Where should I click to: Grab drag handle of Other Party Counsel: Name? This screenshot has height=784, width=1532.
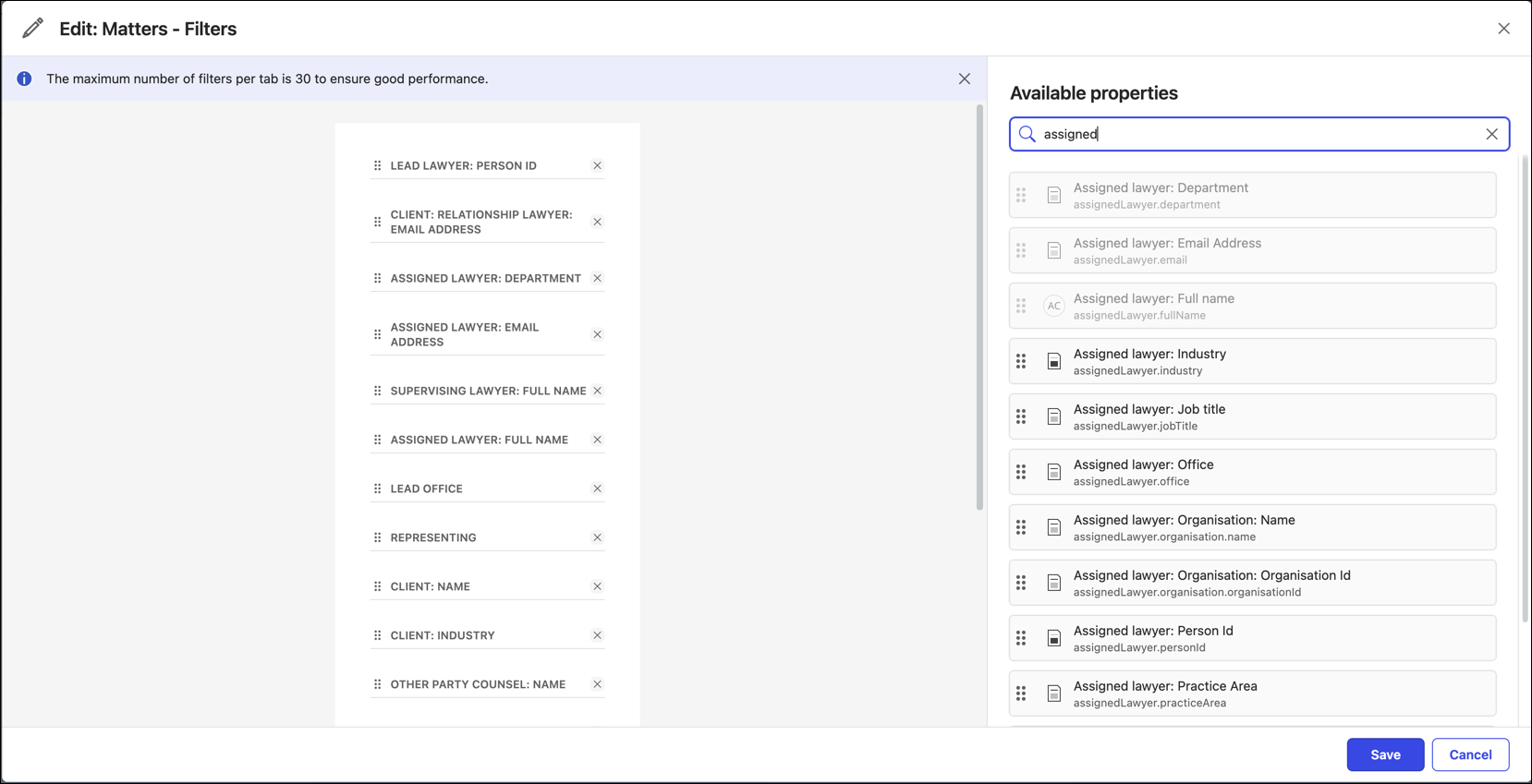[377, 684]
